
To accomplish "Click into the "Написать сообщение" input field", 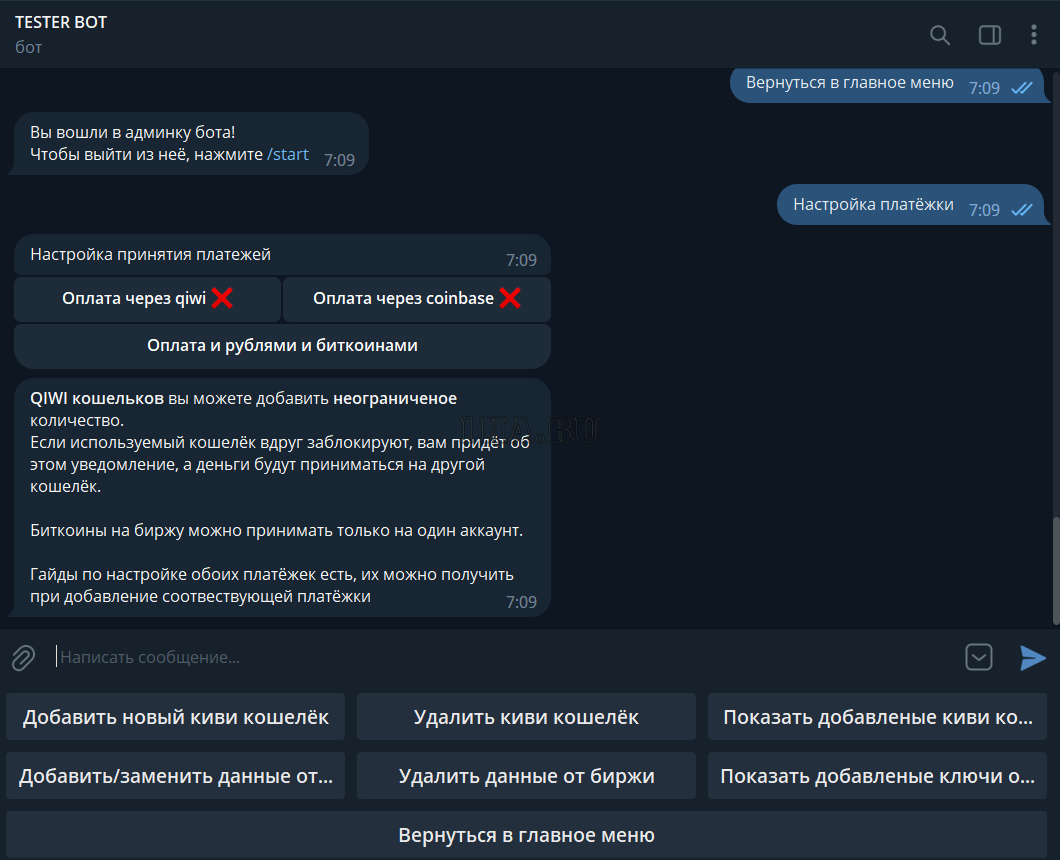I will [x=500, y=657].
